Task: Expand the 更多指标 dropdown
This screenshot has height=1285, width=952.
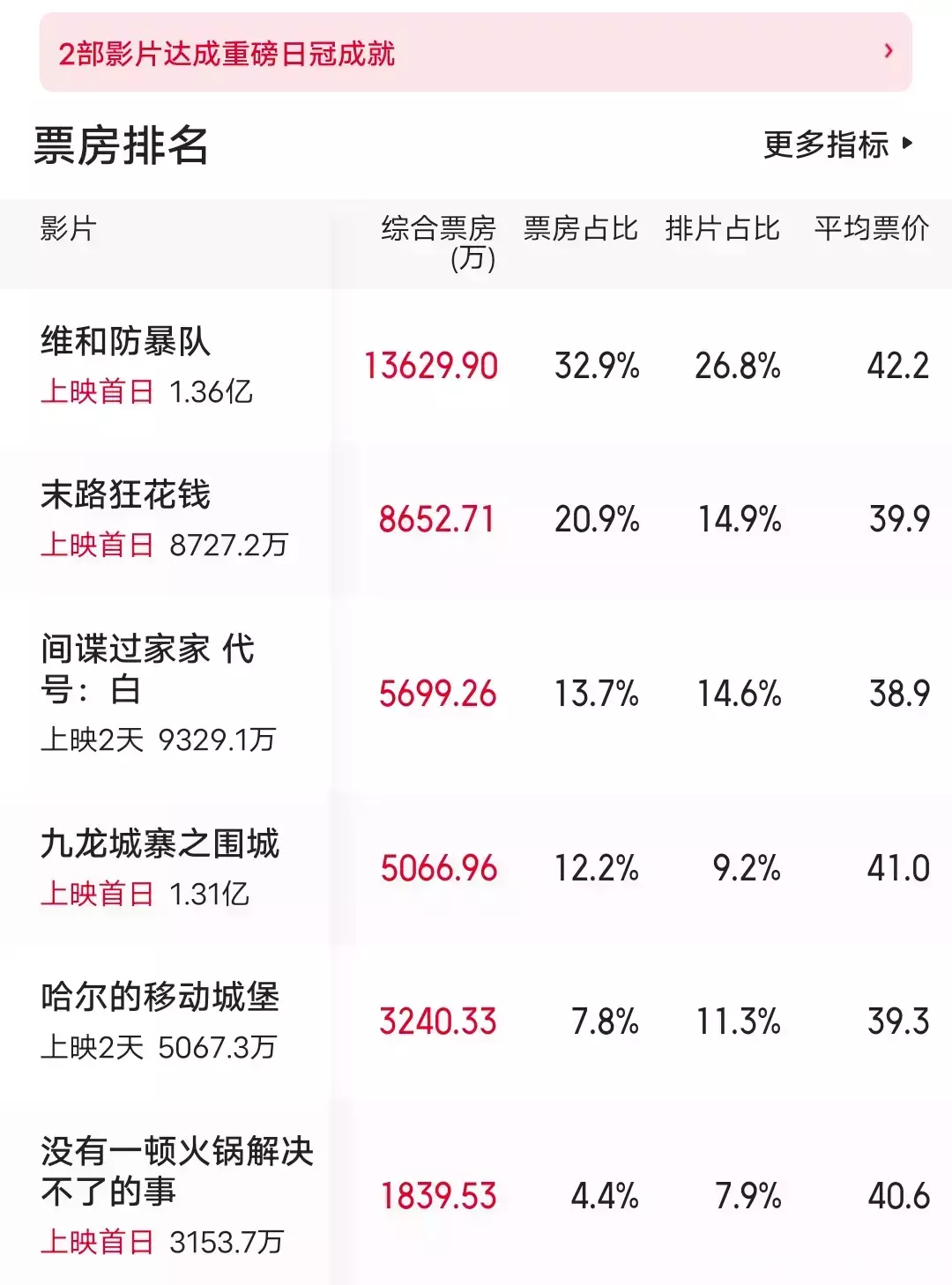Action: click(826, 145)
